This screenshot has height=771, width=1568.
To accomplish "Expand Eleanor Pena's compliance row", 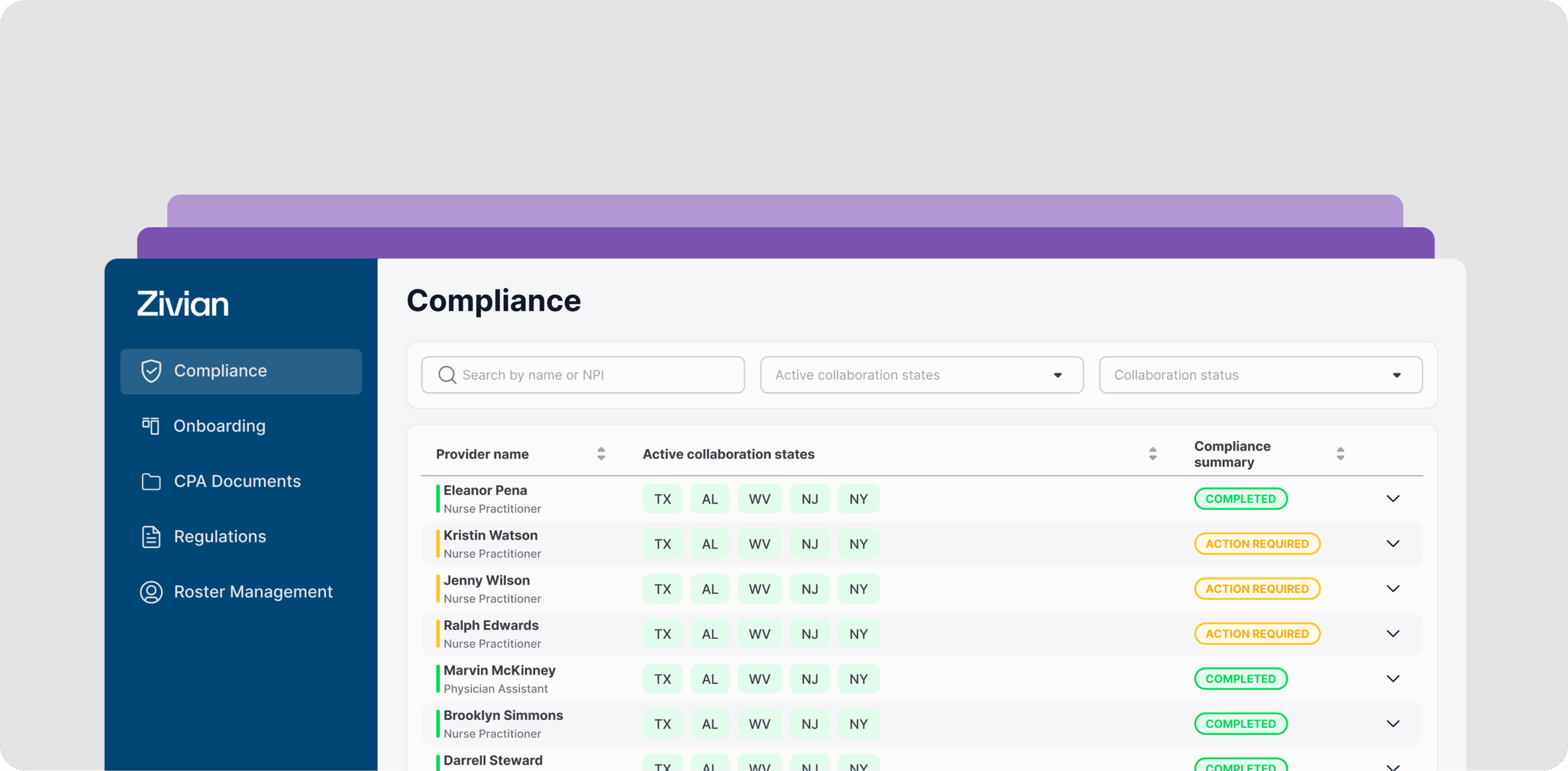I will 1393,498.
